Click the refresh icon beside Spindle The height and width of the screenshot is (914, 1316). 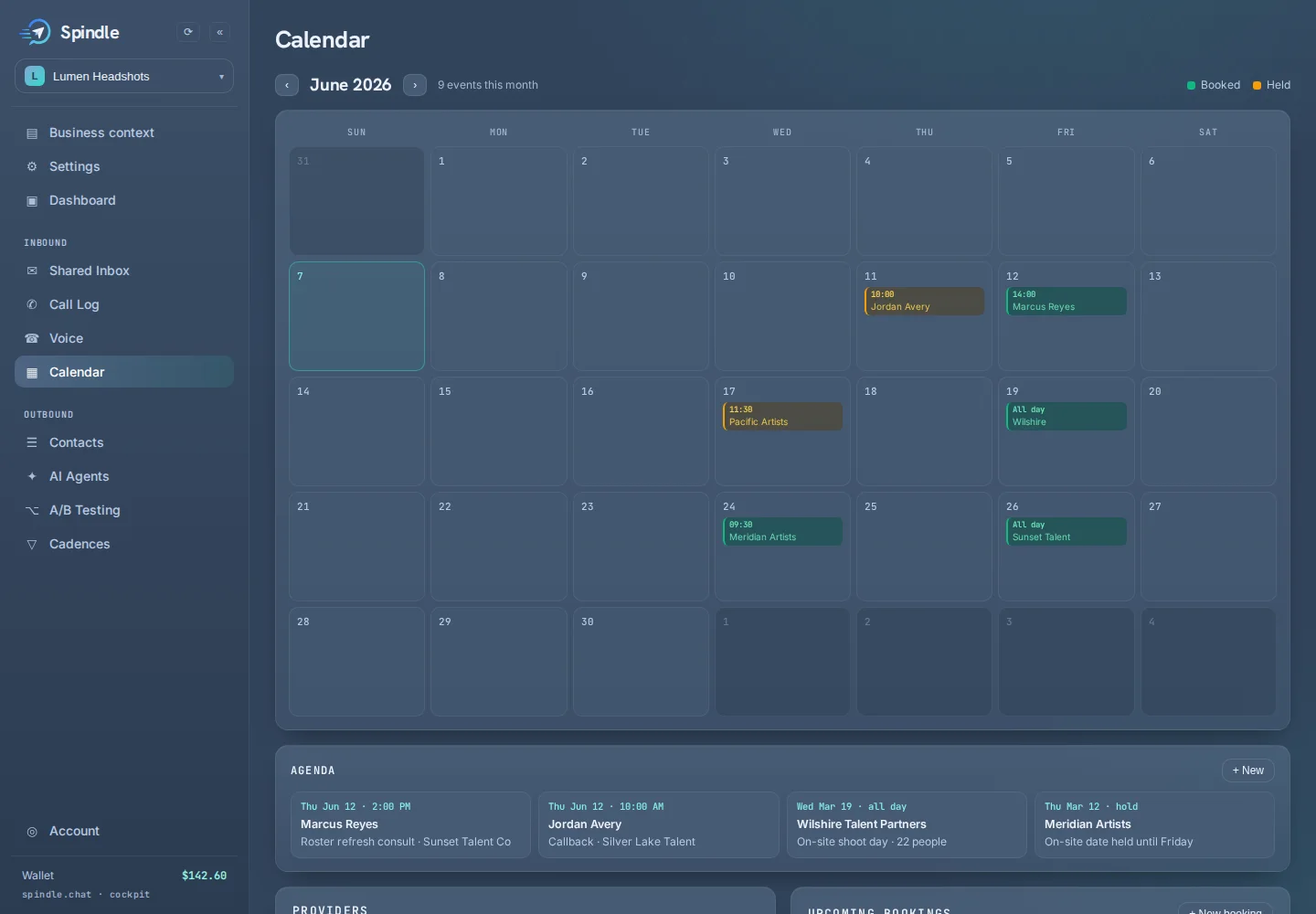[x=188, y=32]
